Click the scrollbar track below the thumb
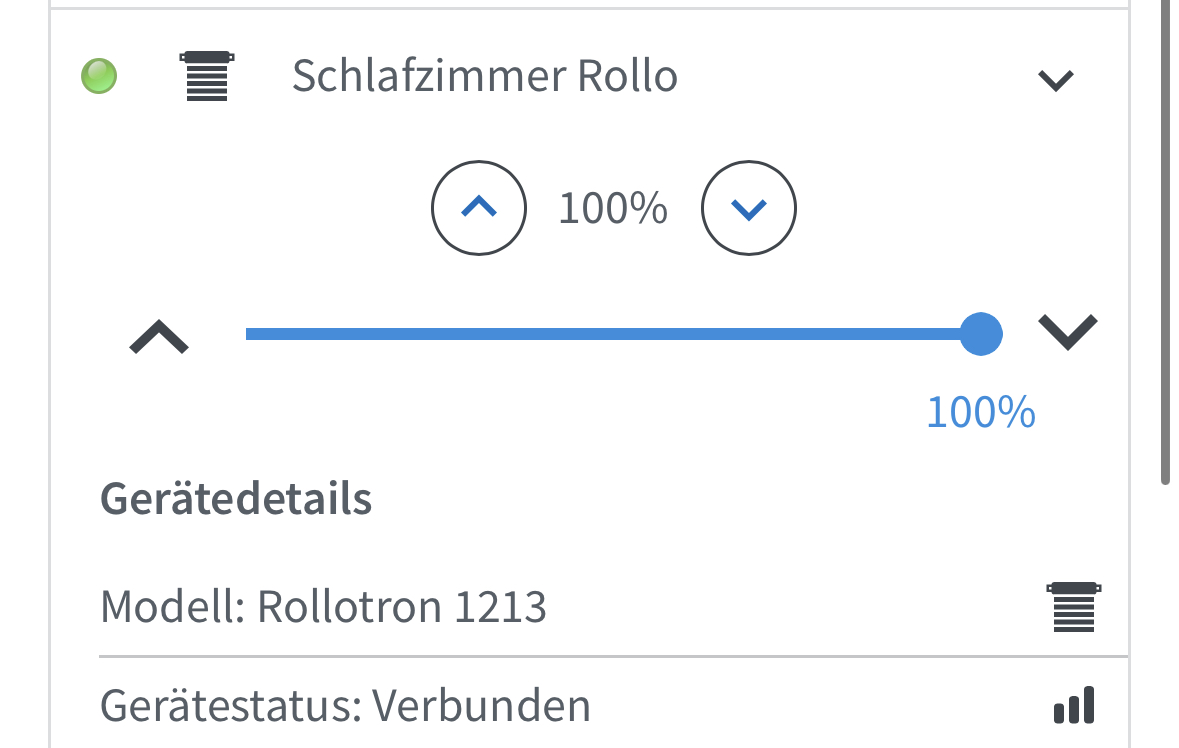 (x=1165, y=620)
